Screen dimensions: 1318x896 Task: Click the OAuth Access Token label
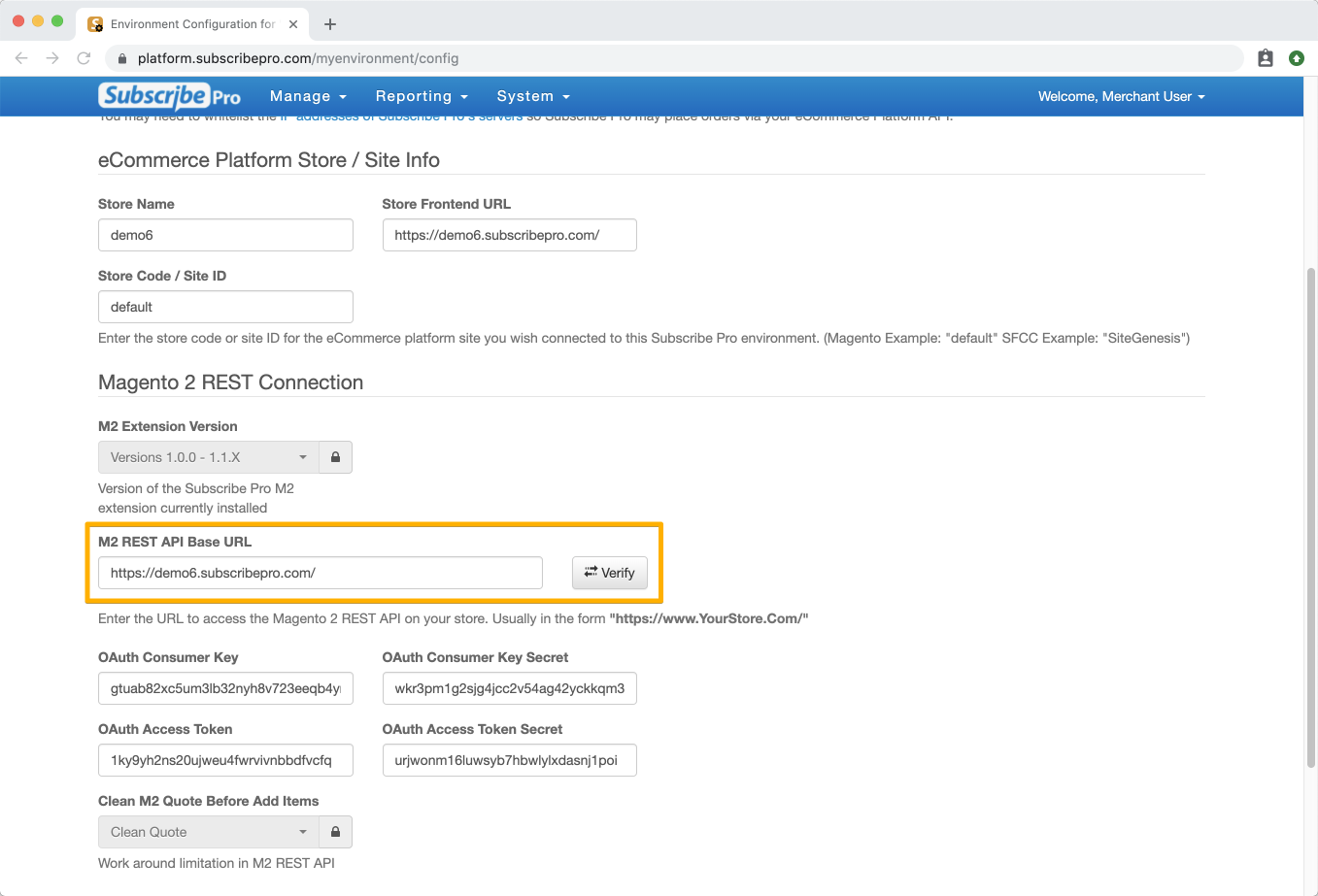click(x=165, y=729)
